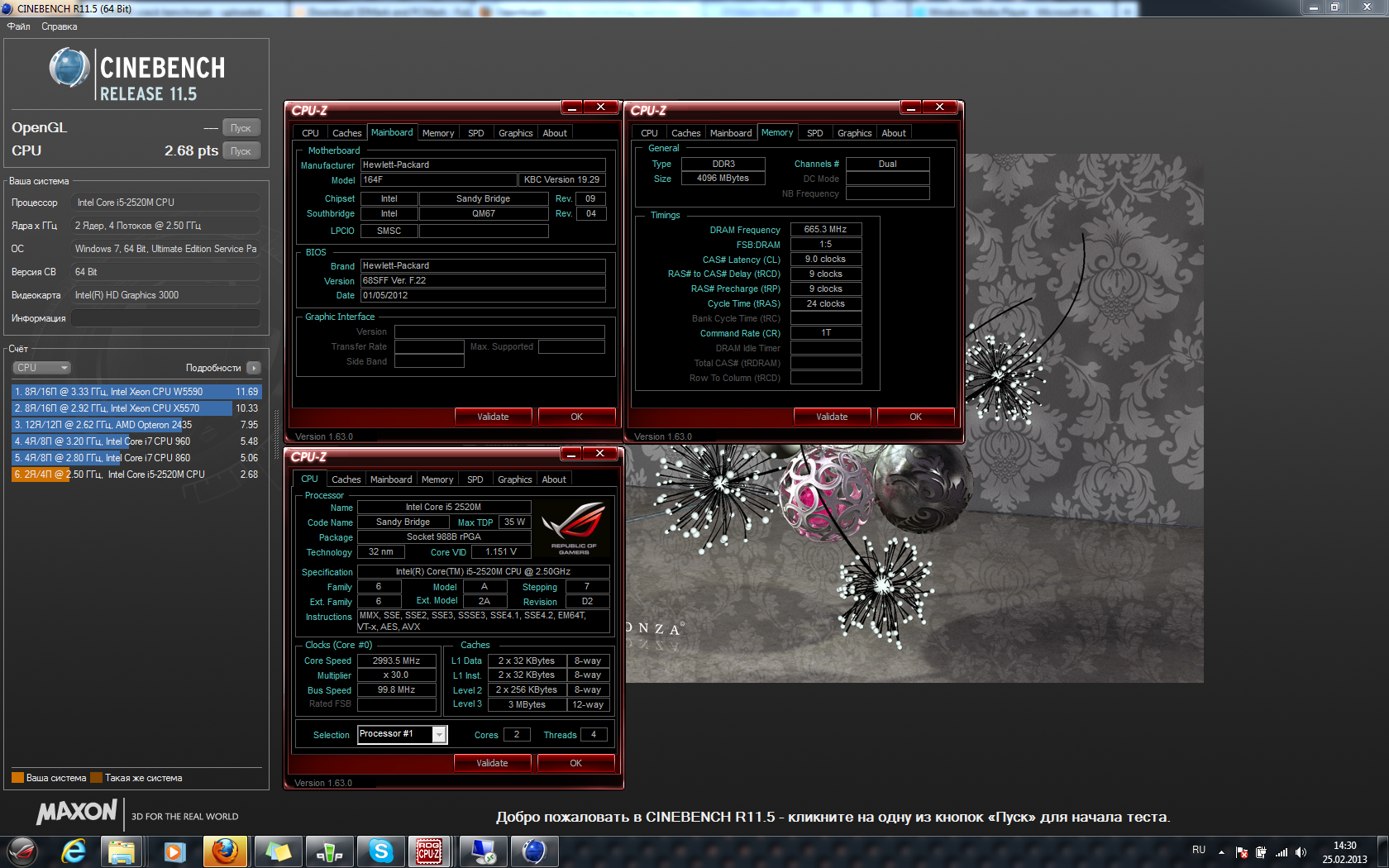Select Core i7 CPU 860 ranking row
Viewport: 1389px width, 868px height.
pyautogui.click(x=136, y=458)
